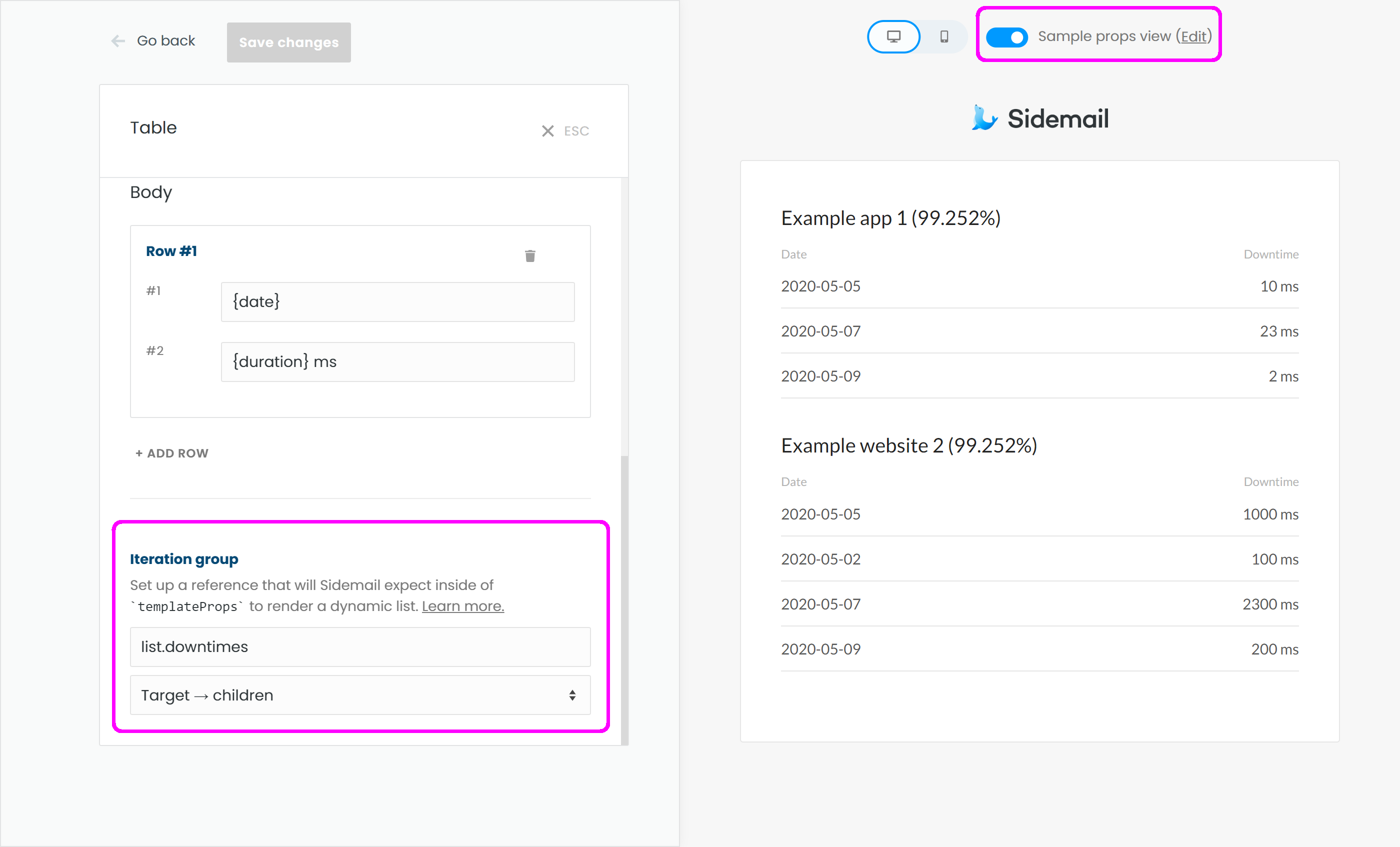Click the 200 ms downtime value
Viewport: 1400px width, 847px height.
(x=1275, y=648)
